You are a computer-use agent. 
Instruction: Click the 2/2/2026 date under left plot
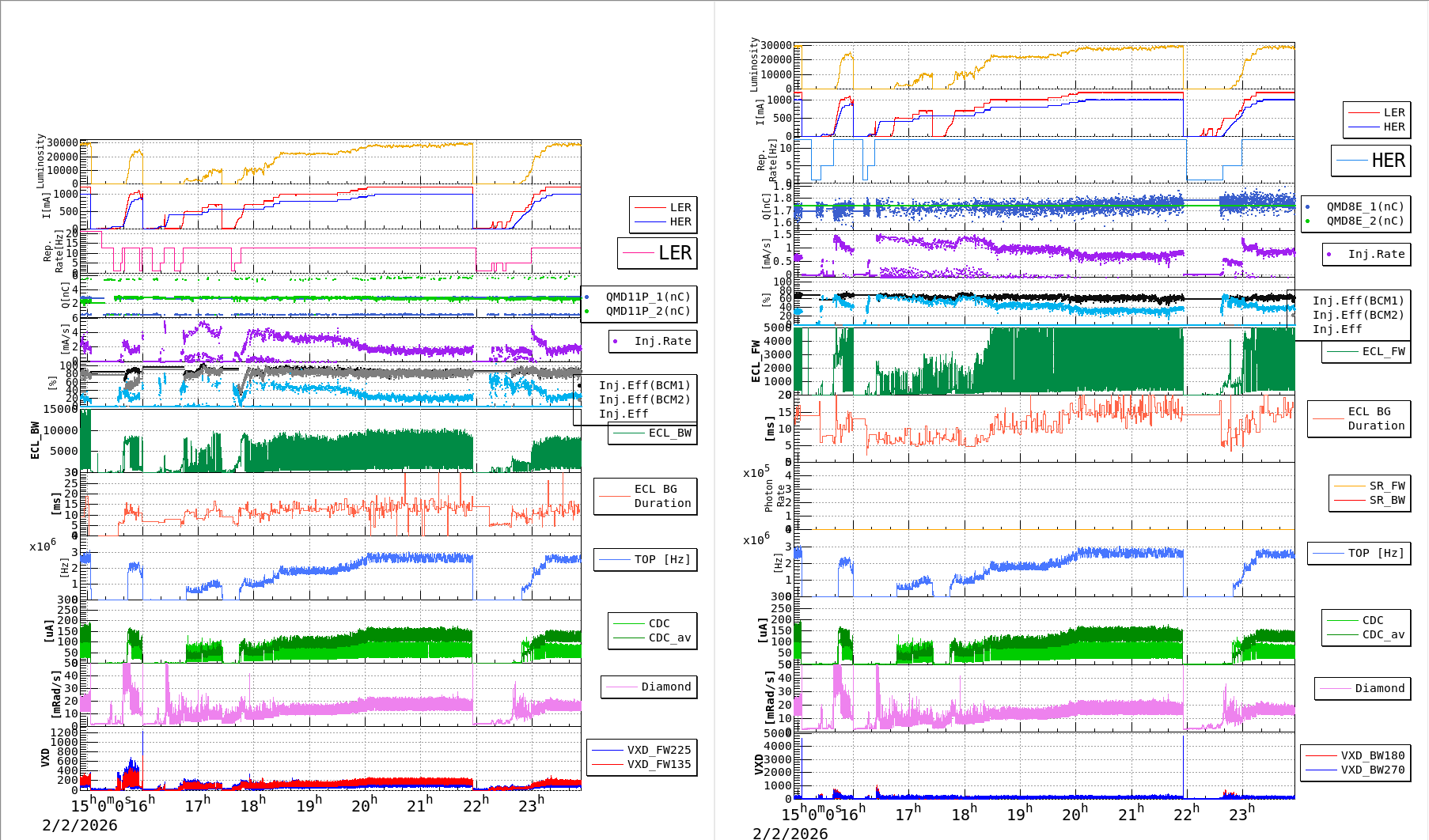coord(79,825)
